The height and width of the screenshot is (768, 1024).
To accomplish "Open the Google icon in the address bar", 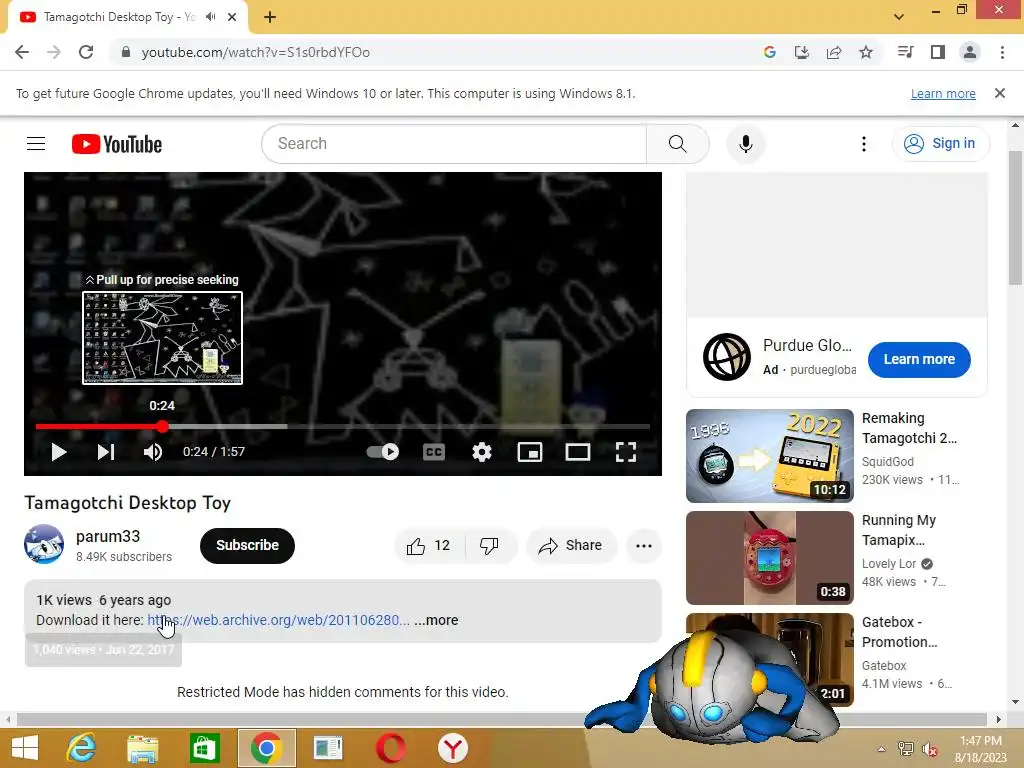I will click(x=769, y=52).
